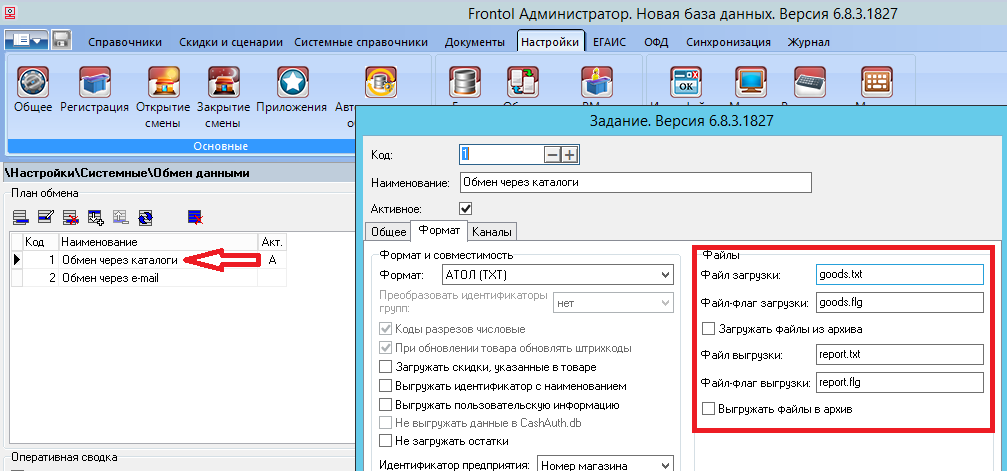Click the Файл выгрузки report.txt field
Image resolution: width=1007 pixels, height=471 pixels.
click(900, 355)
